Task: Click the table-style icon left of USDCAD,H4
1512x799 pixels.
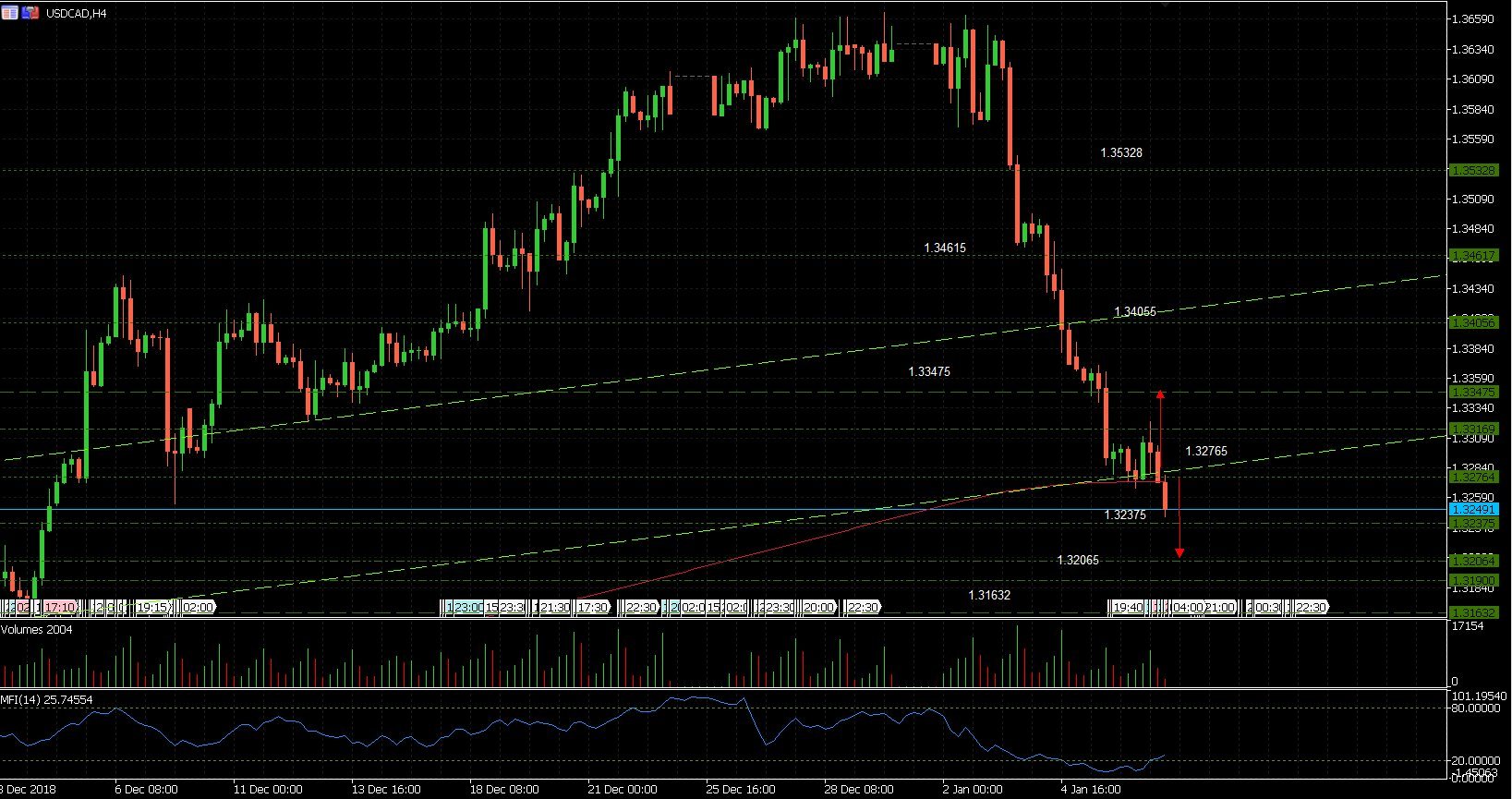Action: click(x=9, y=13)
